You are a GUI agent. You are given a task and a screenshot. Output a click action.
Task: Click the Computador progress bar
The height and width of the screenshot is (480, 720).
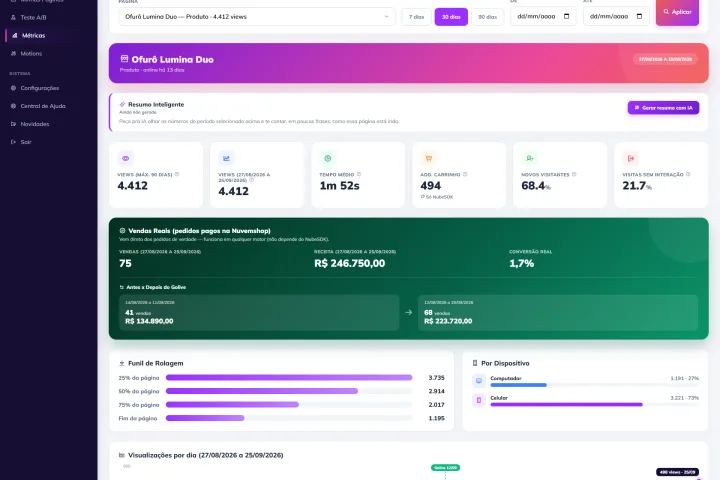point(595,385)
